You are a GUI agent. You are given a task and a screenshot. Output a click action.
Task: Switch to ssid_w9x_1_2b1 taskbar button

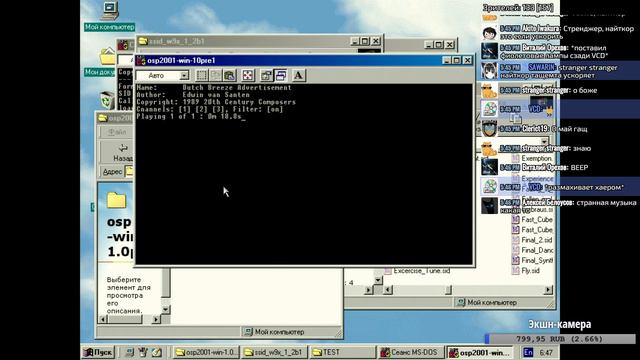(x=274, y=352)
